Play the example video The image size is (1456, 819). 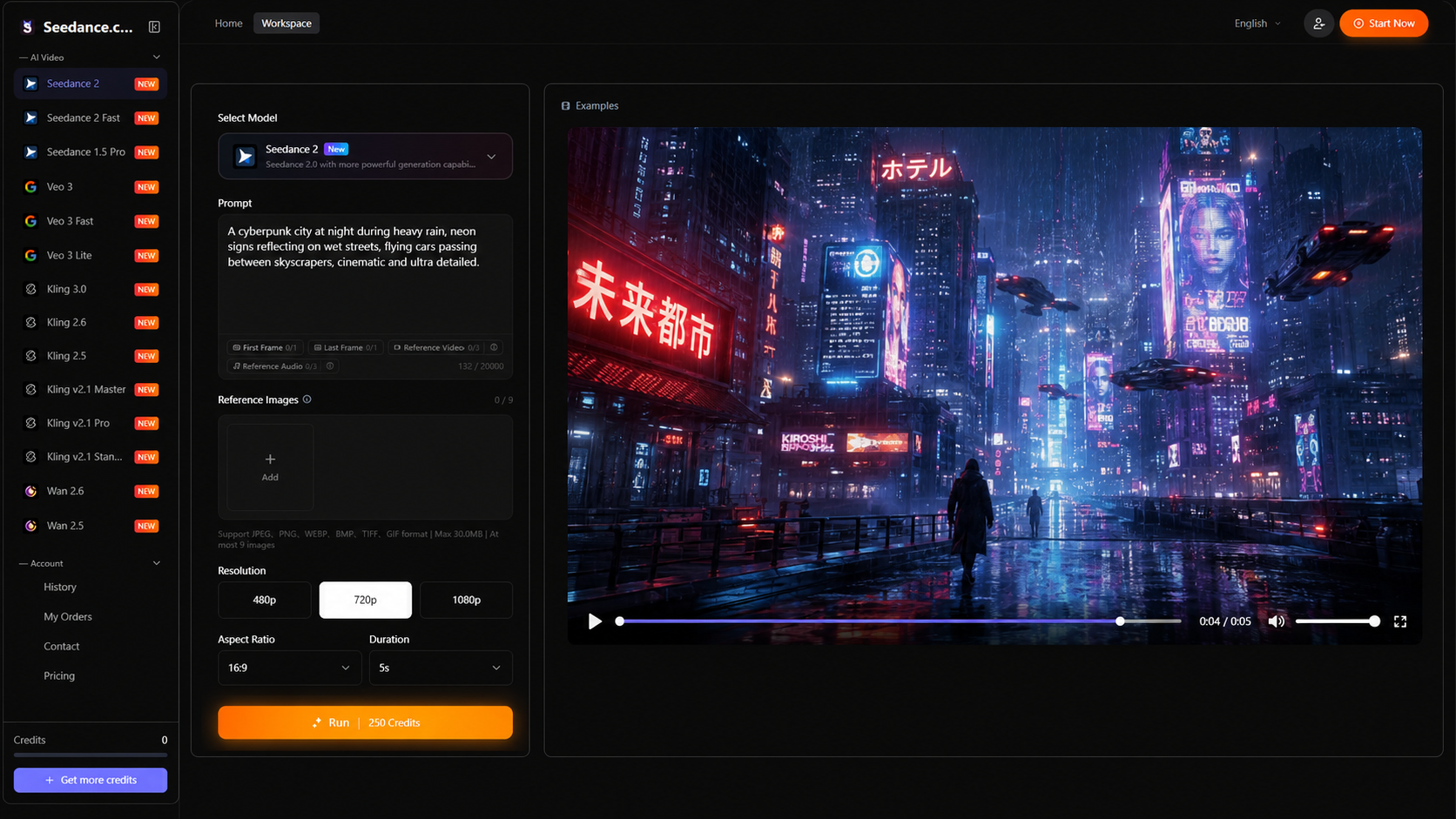595,621
